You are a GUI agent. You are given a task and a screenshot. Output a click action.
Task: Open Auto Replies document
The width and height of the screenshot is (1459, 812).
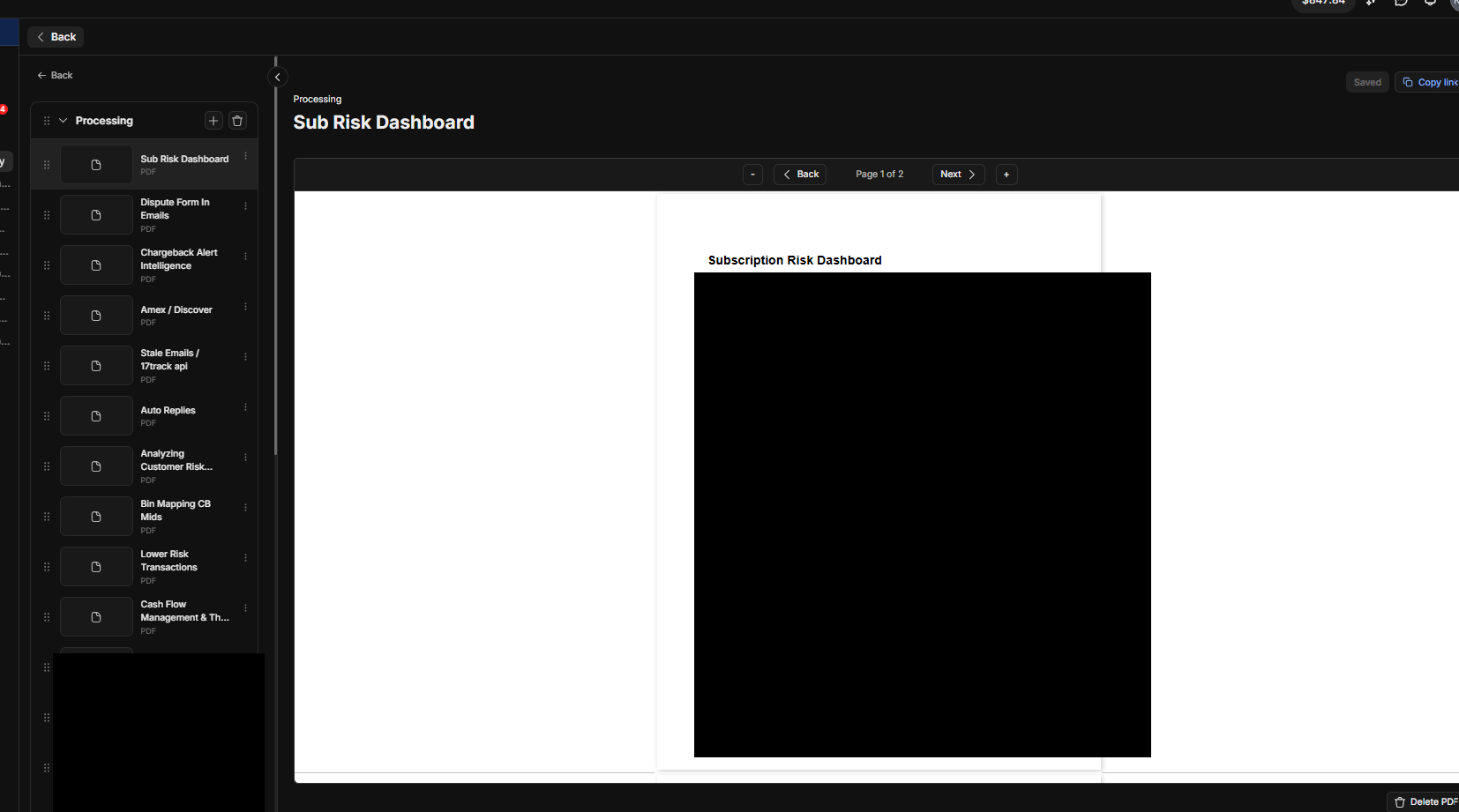pyautogui.click(x=145, y=416)
